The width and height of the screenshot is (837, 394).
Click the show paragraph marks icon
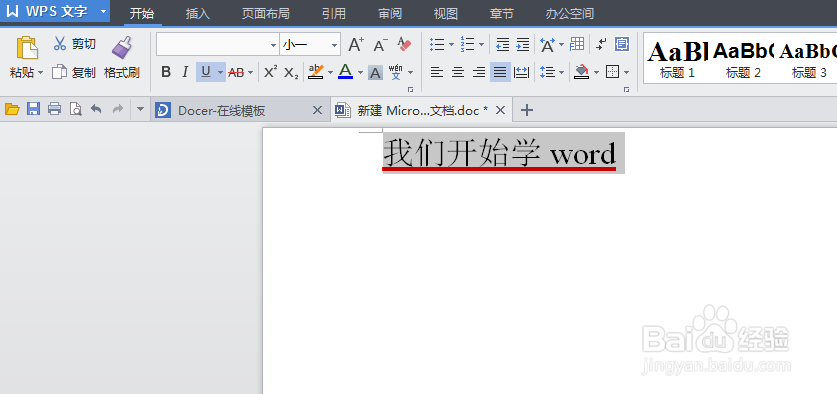pyautogui.click(x=602, y=44)
